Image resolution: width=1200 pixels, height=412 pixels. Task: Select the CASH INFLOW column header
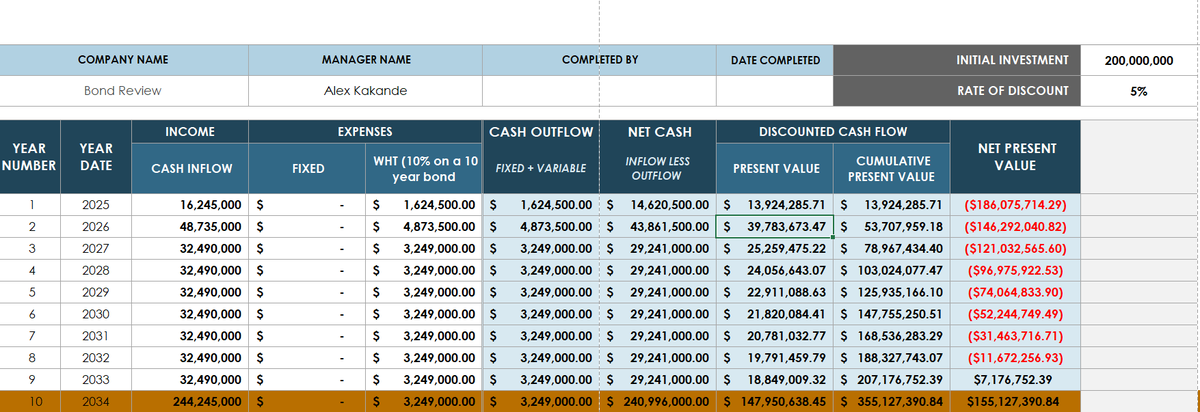(x=189, y=168)
